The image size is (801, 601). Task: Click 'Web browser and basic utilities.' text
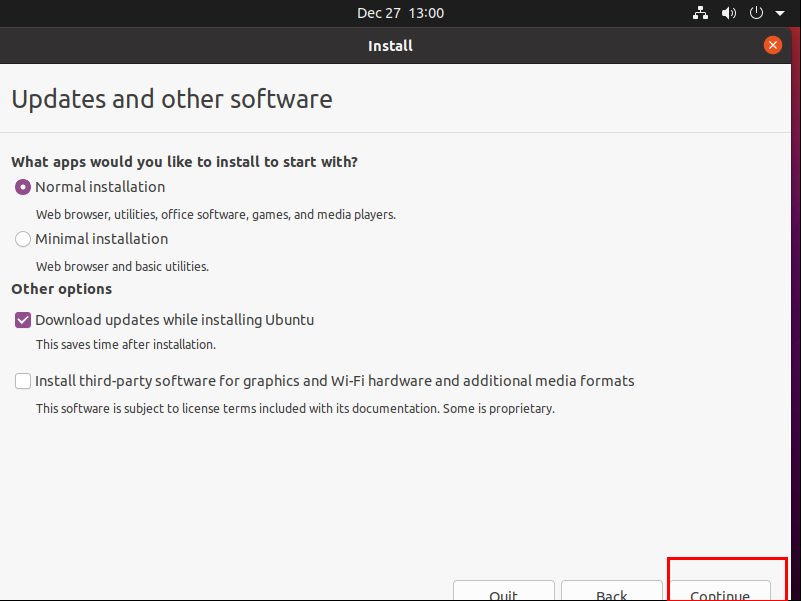coord(122,267)
